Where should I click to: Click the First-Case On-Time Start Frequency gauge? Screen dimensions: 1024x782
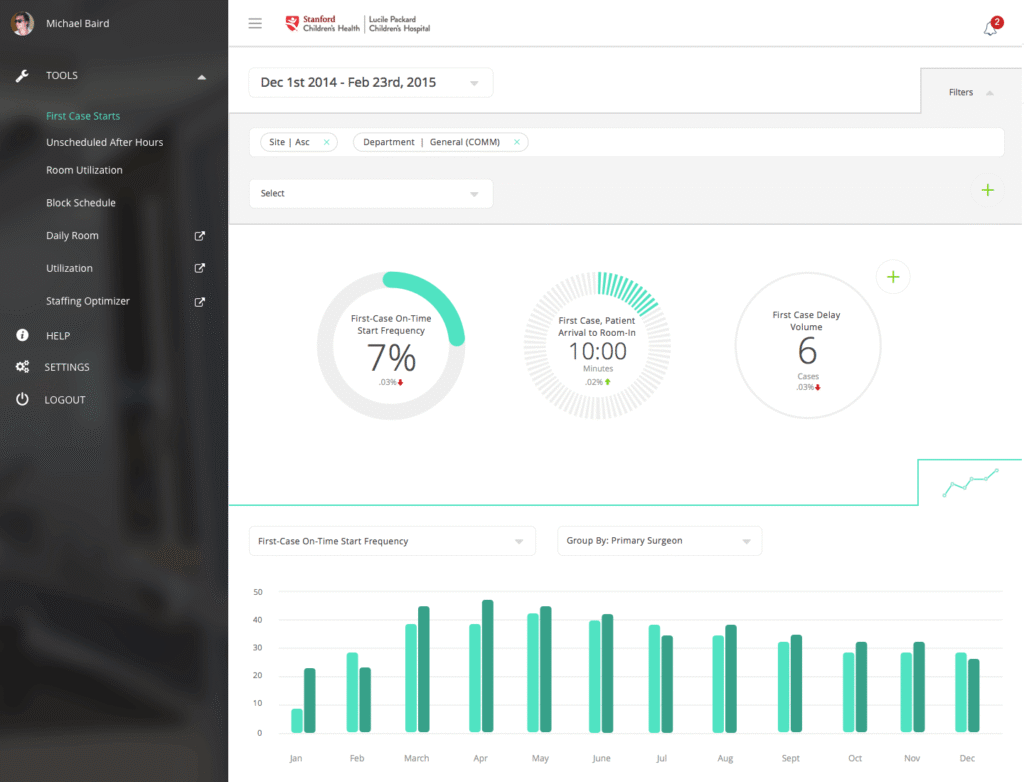pyautogui.click(x=391, y=345)
